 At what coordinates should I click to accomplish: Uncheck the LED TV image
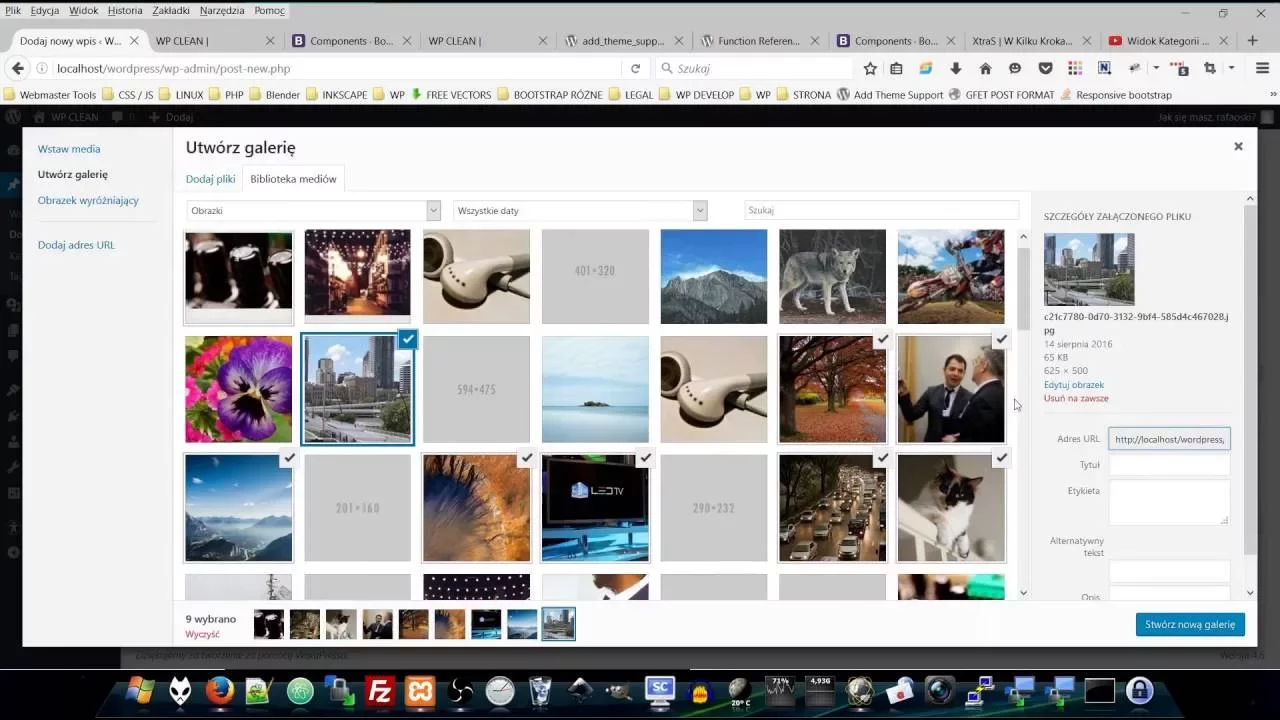point(645,458)
